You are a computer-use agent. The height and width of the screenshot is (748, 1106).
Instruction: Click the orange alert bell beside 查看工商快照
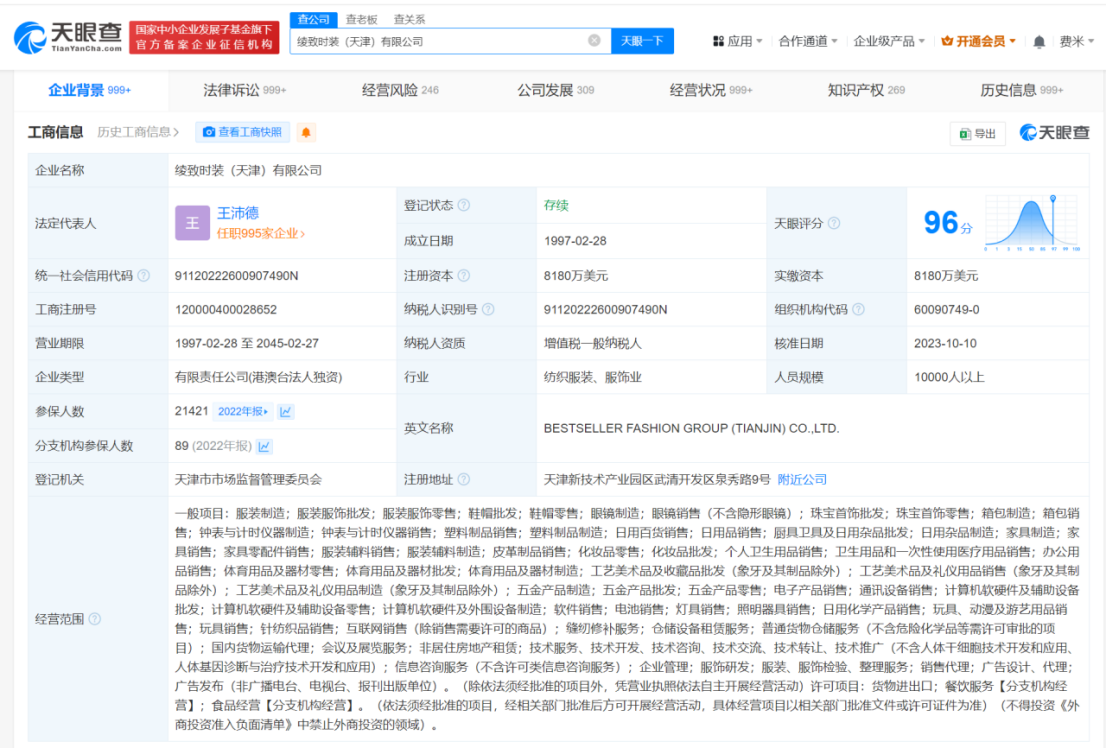tap(306, 132)
